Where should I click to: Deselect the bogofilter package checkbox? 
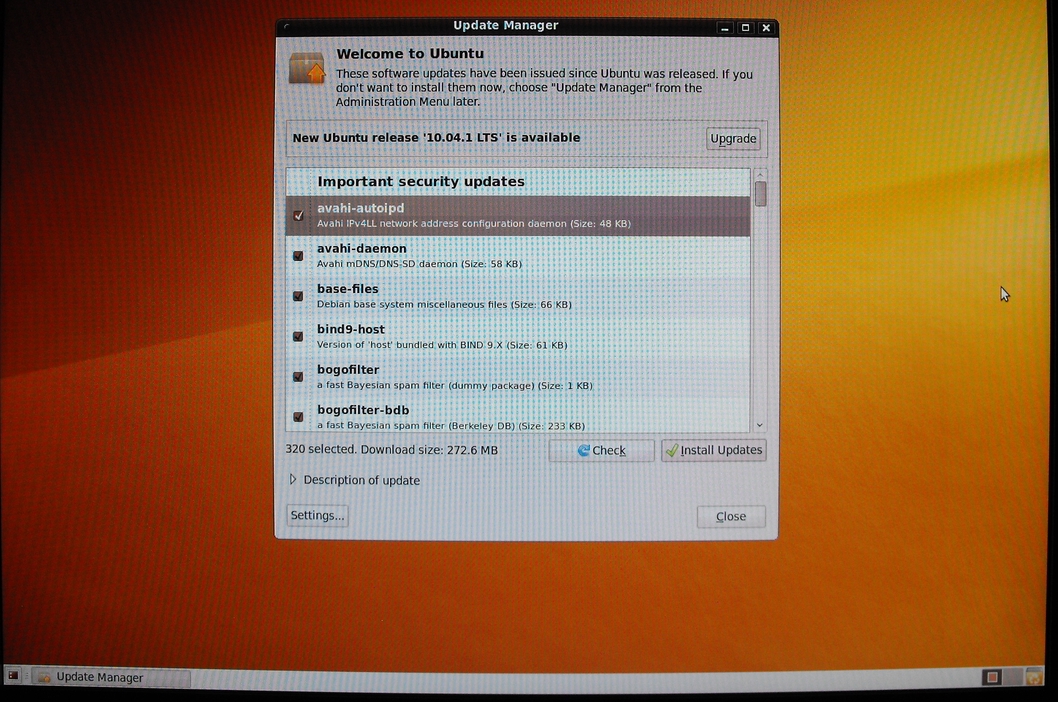coord(298,377)
